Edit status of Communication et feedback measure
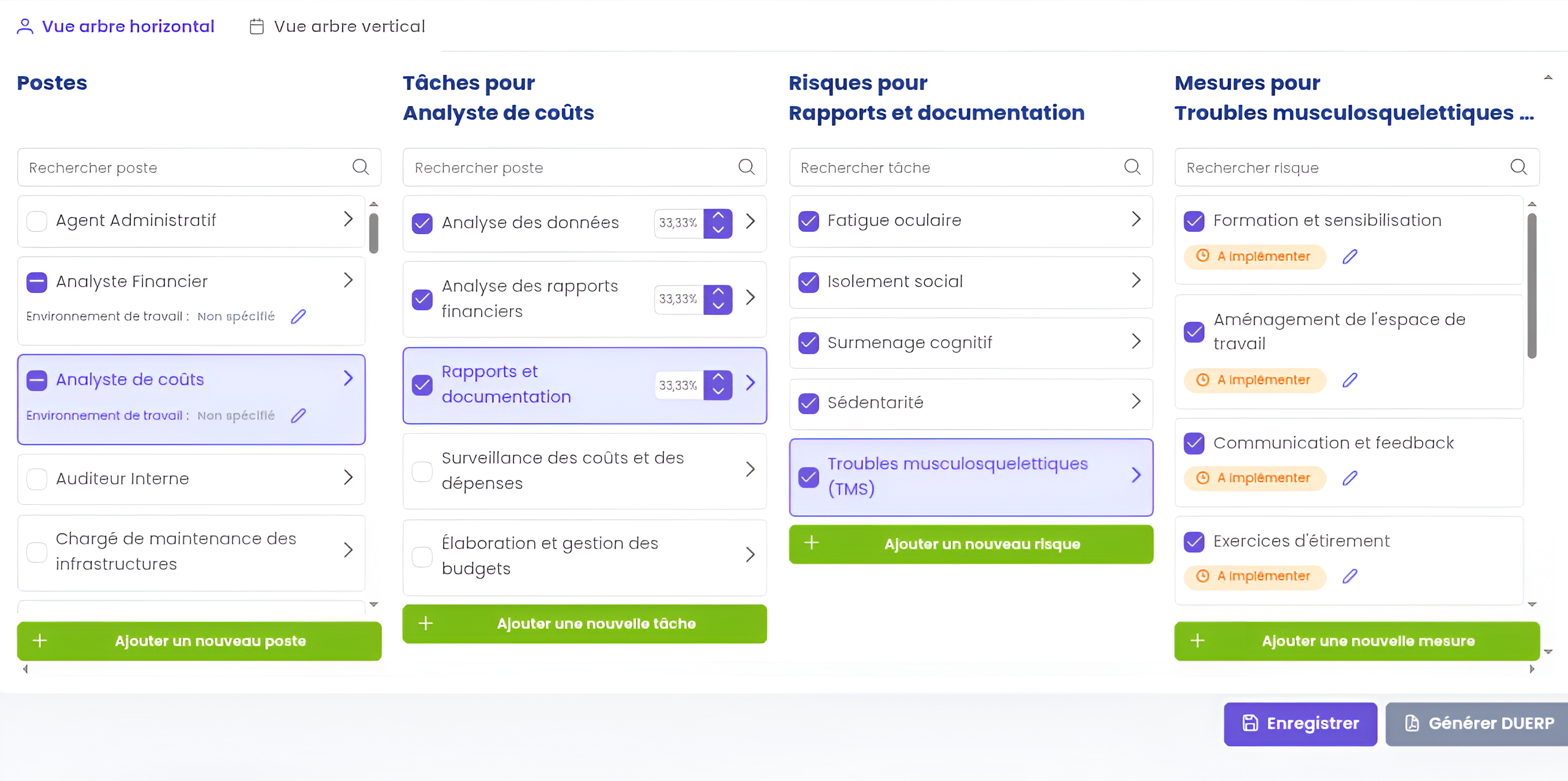Image resolution: width=1568 pixels, height=781 pixels. pyautogui.click(x=1349, y=478)
